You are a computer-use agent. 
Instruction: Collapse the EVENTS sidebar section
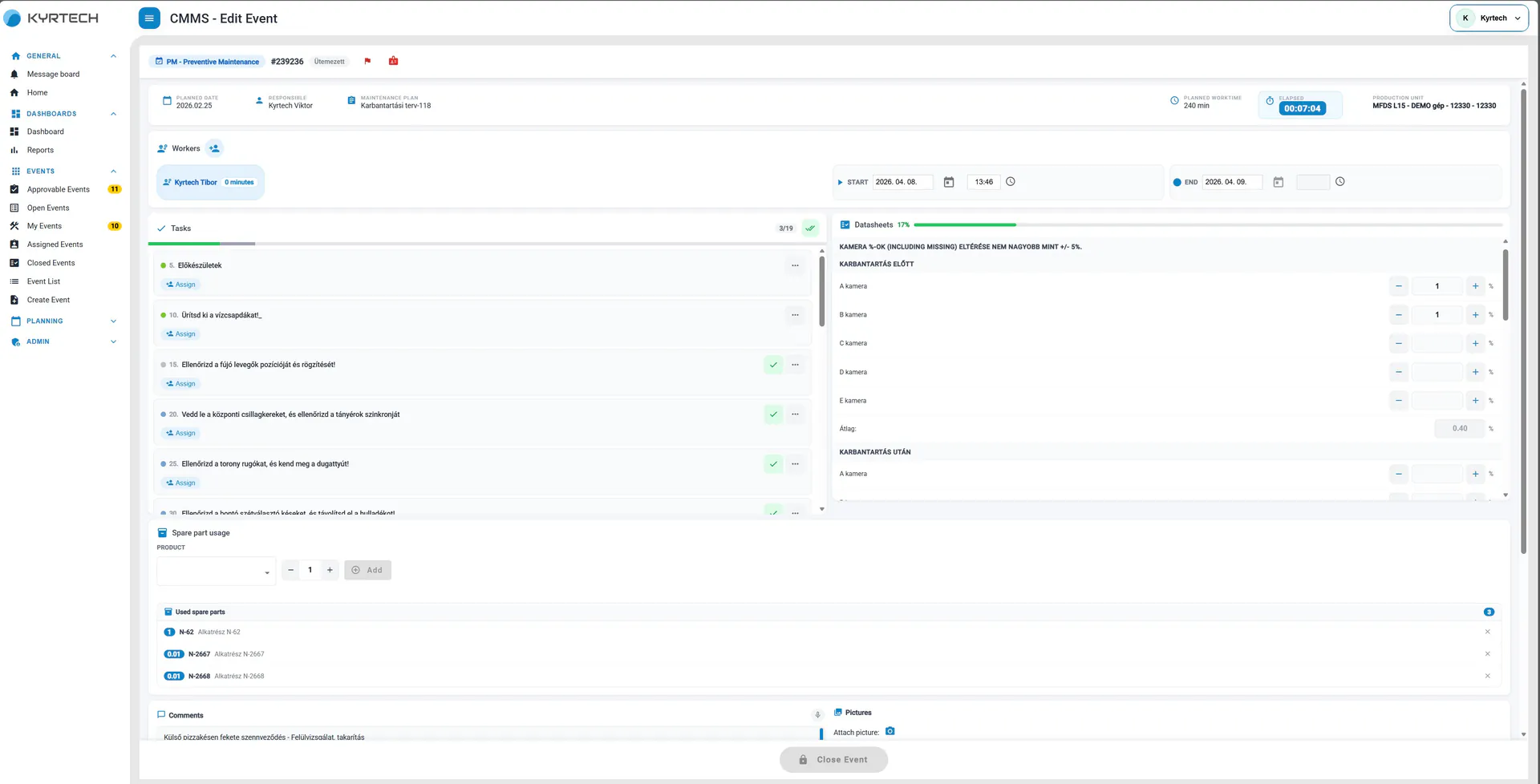tap(113, 172)
